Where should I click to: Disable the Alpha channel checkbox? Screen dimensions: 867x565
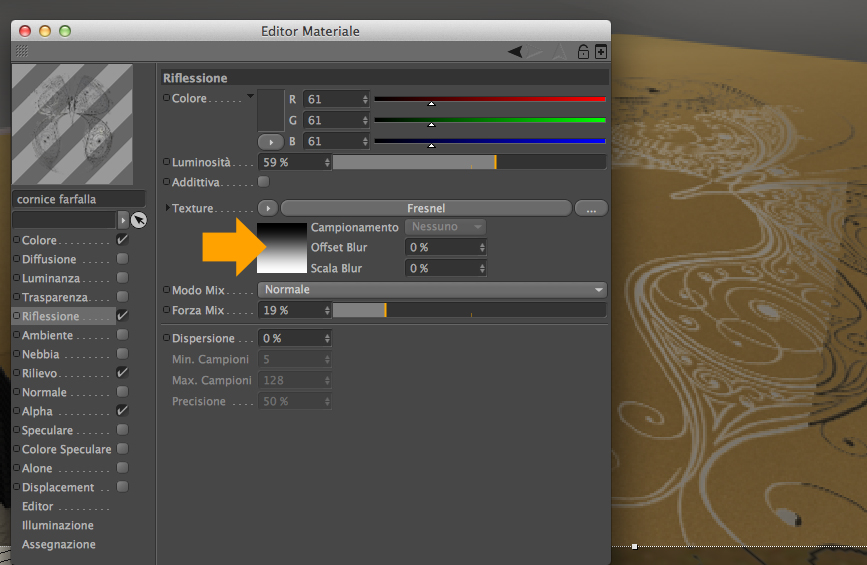[123, 411]
